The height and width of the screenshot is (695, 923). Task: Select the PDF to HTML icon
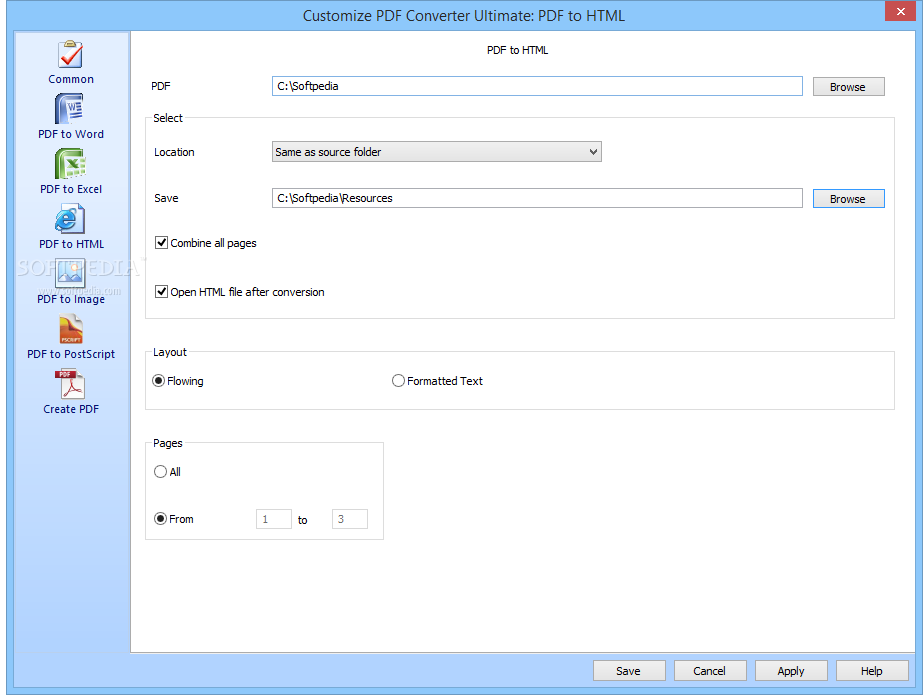71,219
